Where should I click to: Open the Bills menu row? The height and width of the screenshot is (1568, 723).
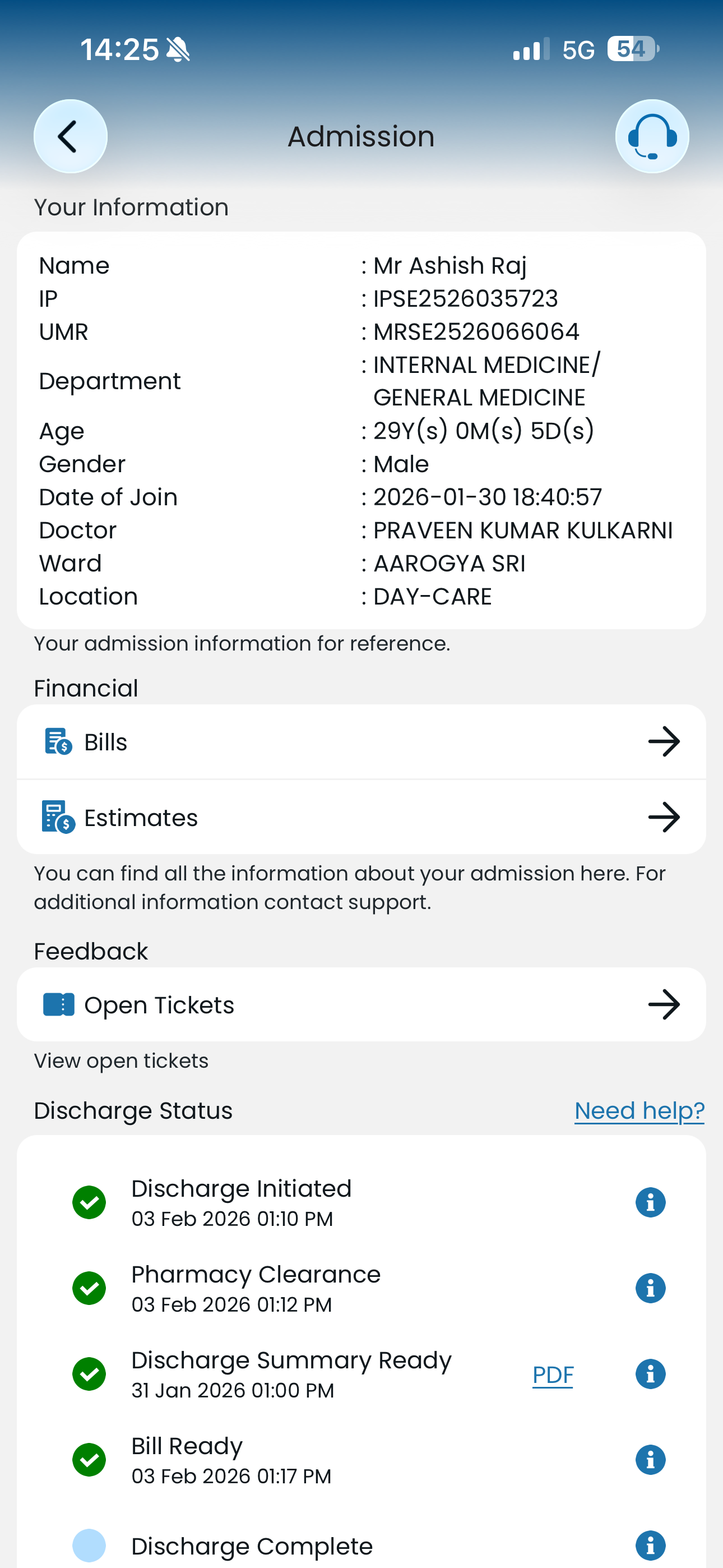[x=361, y=741]
